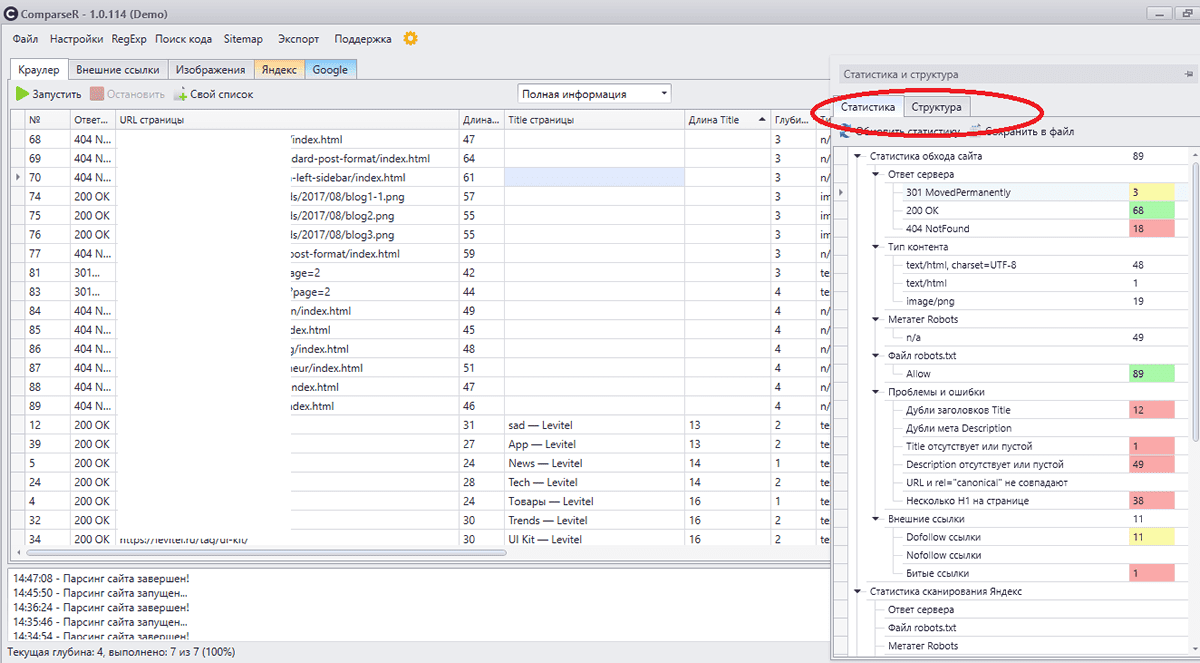Click the pin icon of statistics panel
Image resolution: width=1200 pixels, height=663 pixels.
point(1188,74)
